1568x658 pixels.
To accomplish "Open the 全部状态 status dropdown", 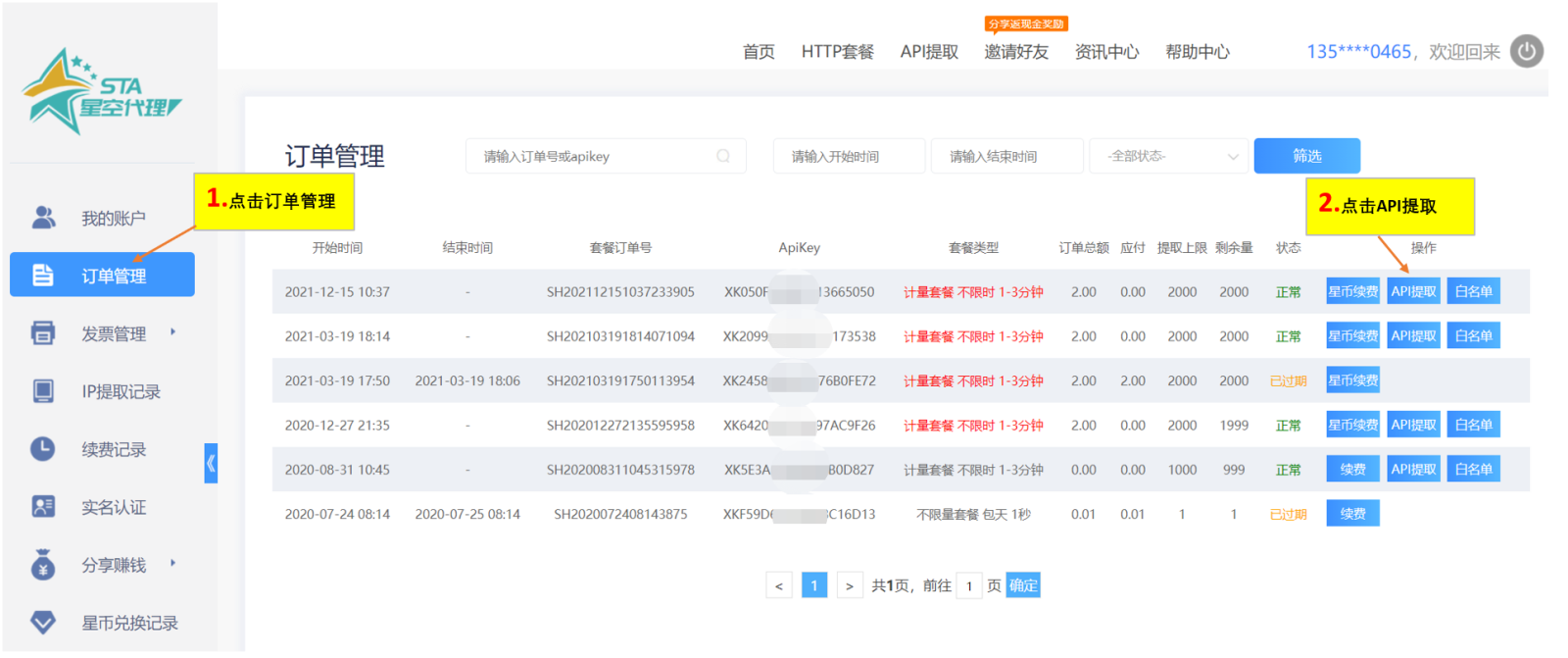I will point(1169,156).
